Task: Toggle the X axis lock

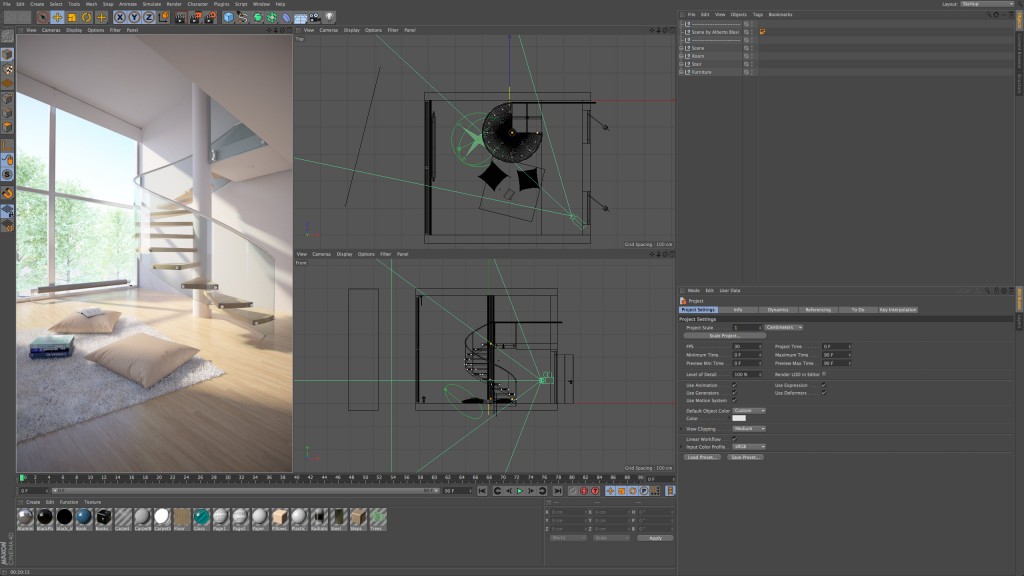Action: [x=120, y=18]
